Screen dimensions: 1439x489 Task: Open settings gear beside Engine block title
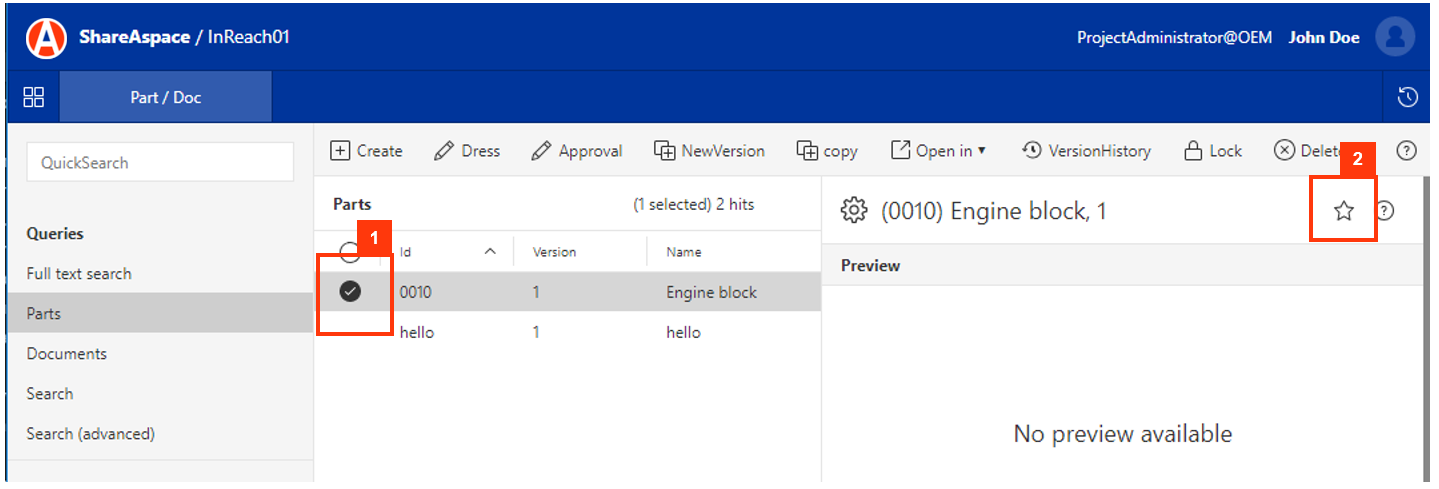[853, 211]
